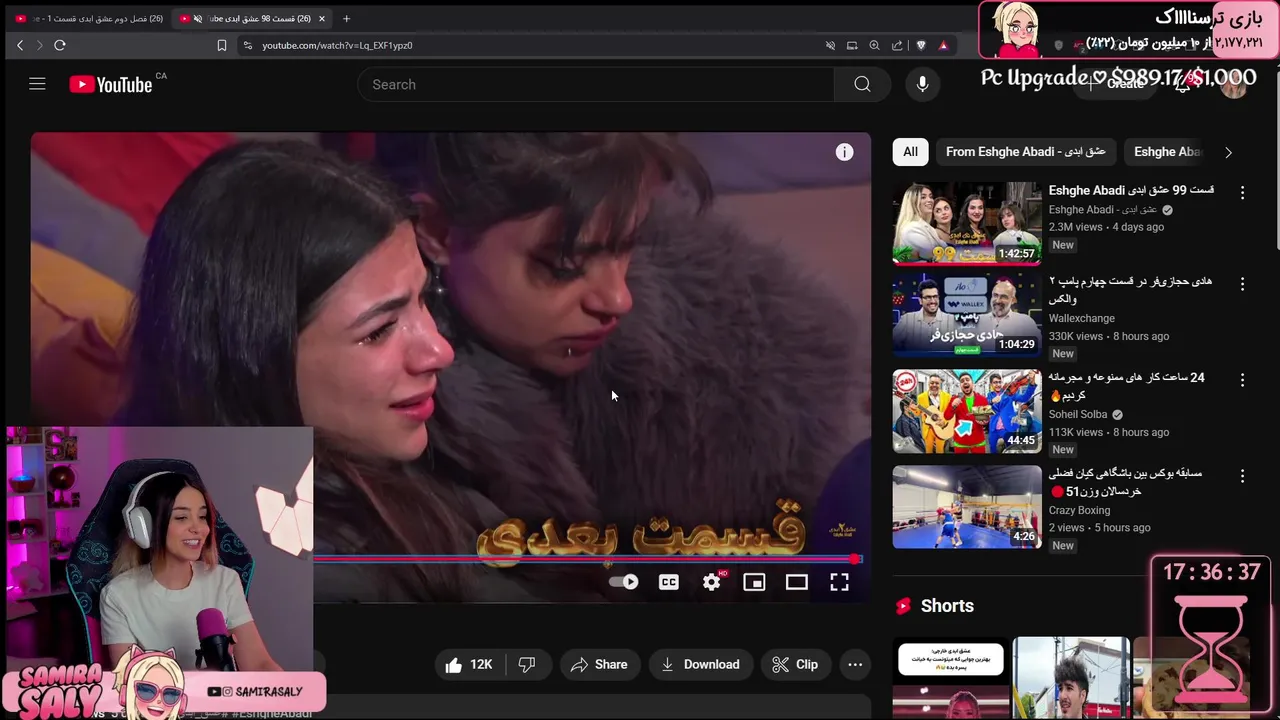Image resolution: width=1280 pixels, height=720 pixels.
Task: Open the 'Eshghe Abadi قسمت 99' video title
Action: click(1131, 190)
